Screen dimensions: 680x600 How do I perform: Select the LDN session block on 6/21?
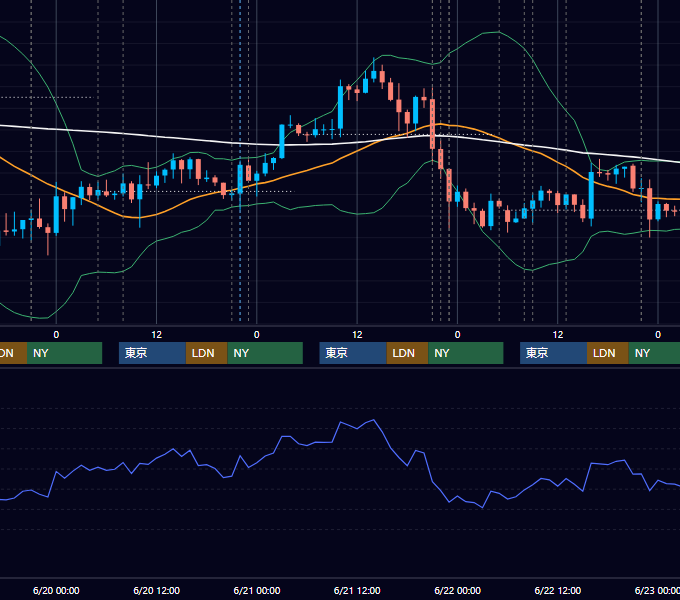click(x=407, y=353)
